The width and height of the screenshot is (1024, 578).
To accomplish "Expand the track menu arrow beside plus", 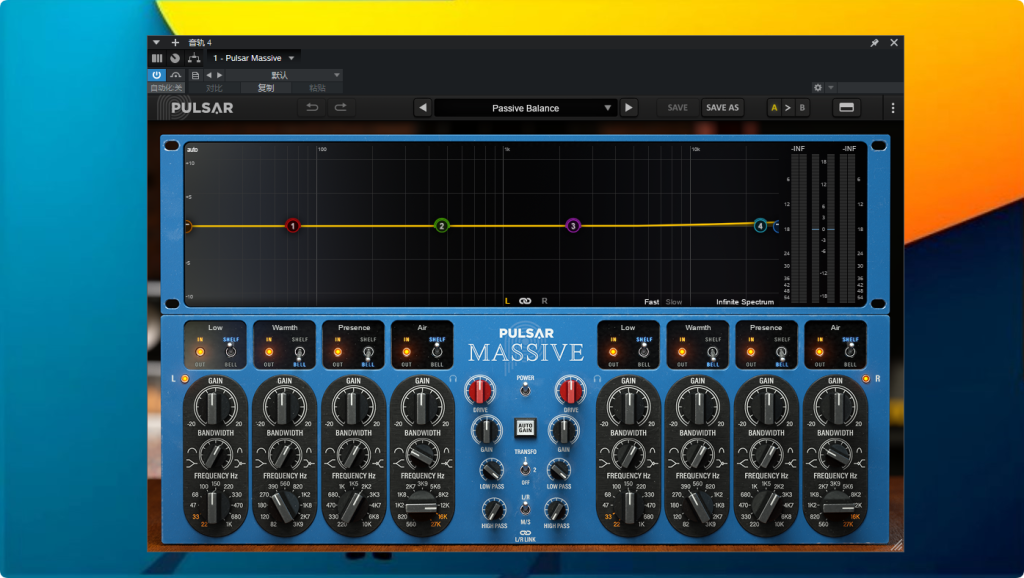I will (x=157, y=42).
